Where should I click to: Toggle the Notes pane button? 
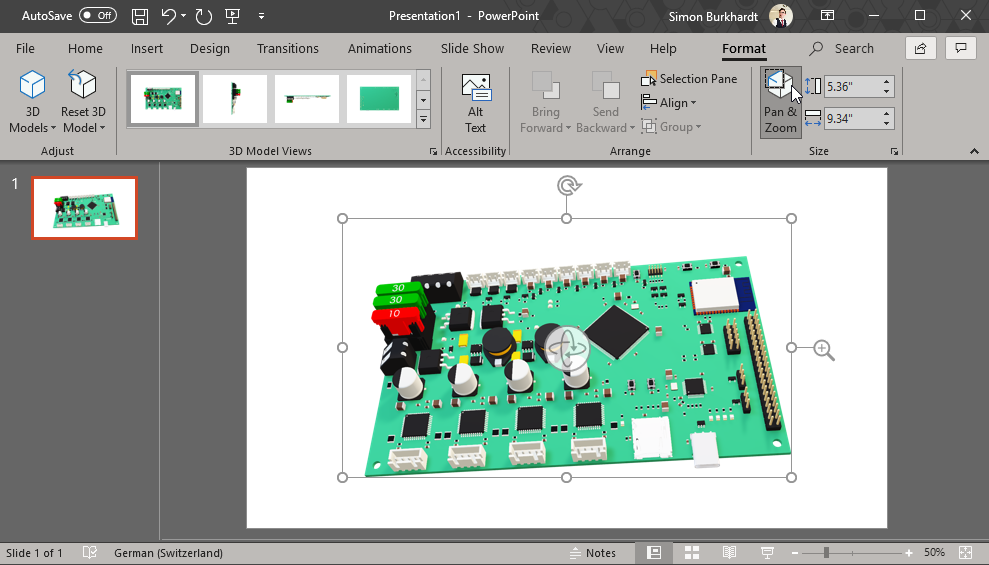[592, 553]
